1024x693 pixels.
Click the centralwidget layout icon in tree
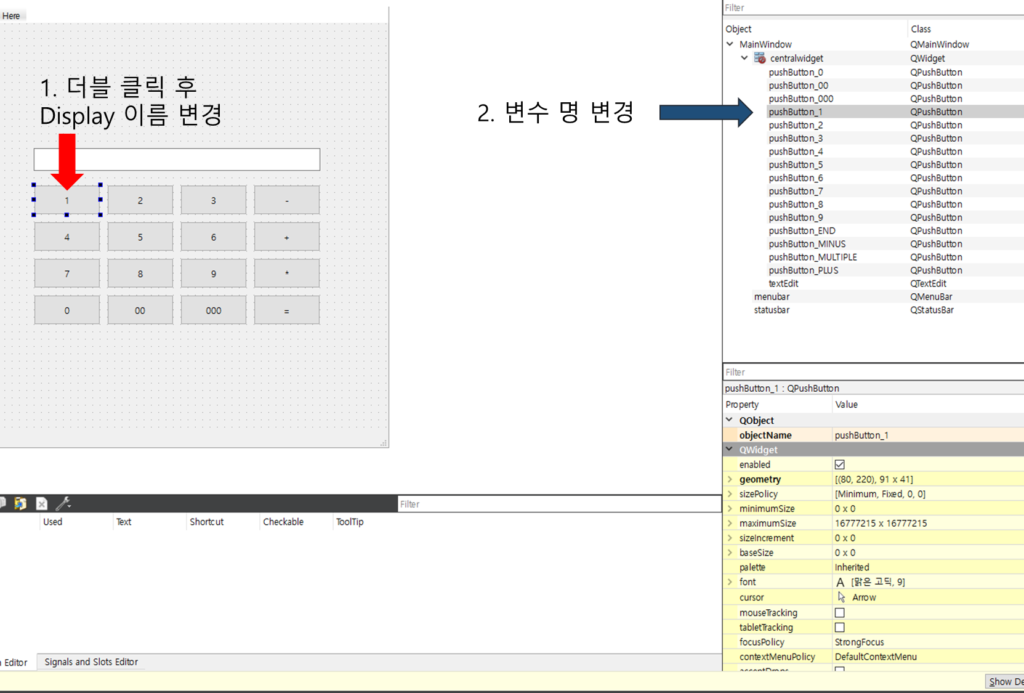coord(760,59)
